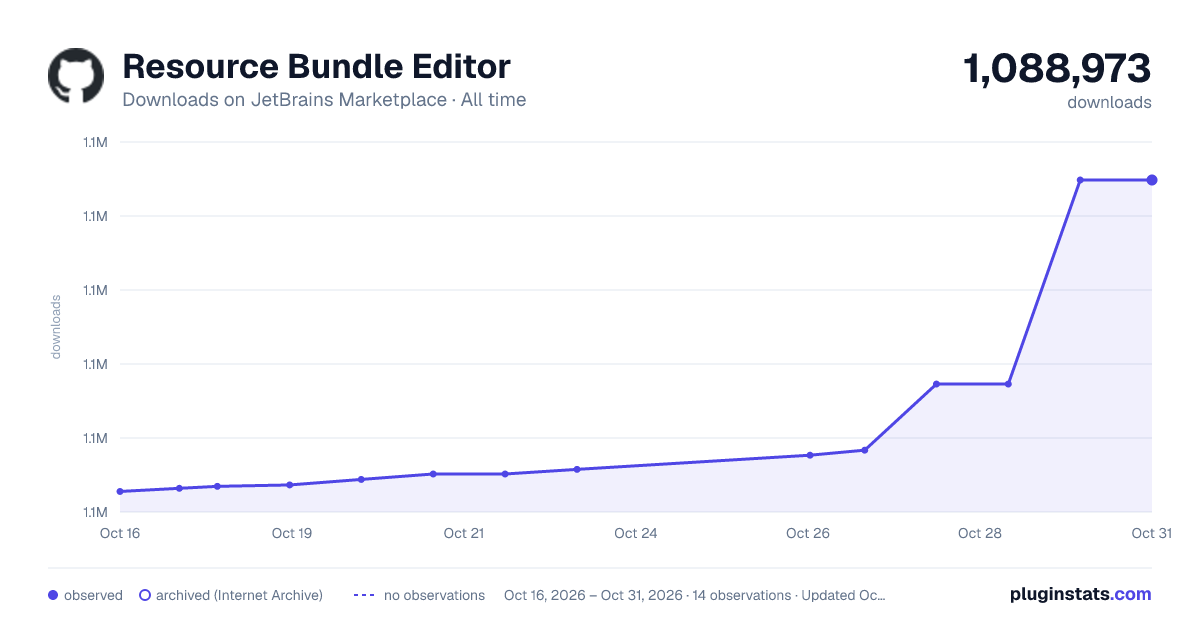Select the first data point at Oct 16
Viewport: 1200px width, 630px height.
click(x=120, y=491)
